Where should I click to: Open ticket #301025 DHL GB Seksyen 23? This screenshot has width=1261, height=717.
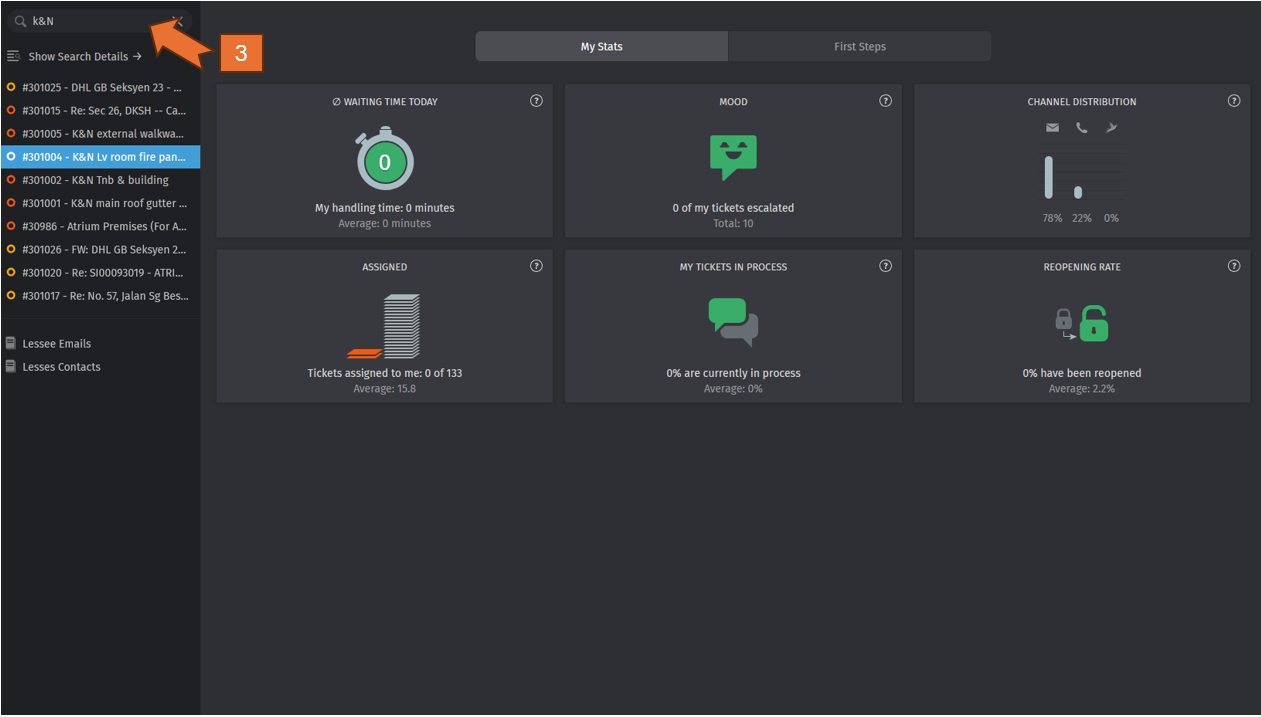tap(102, 88)
